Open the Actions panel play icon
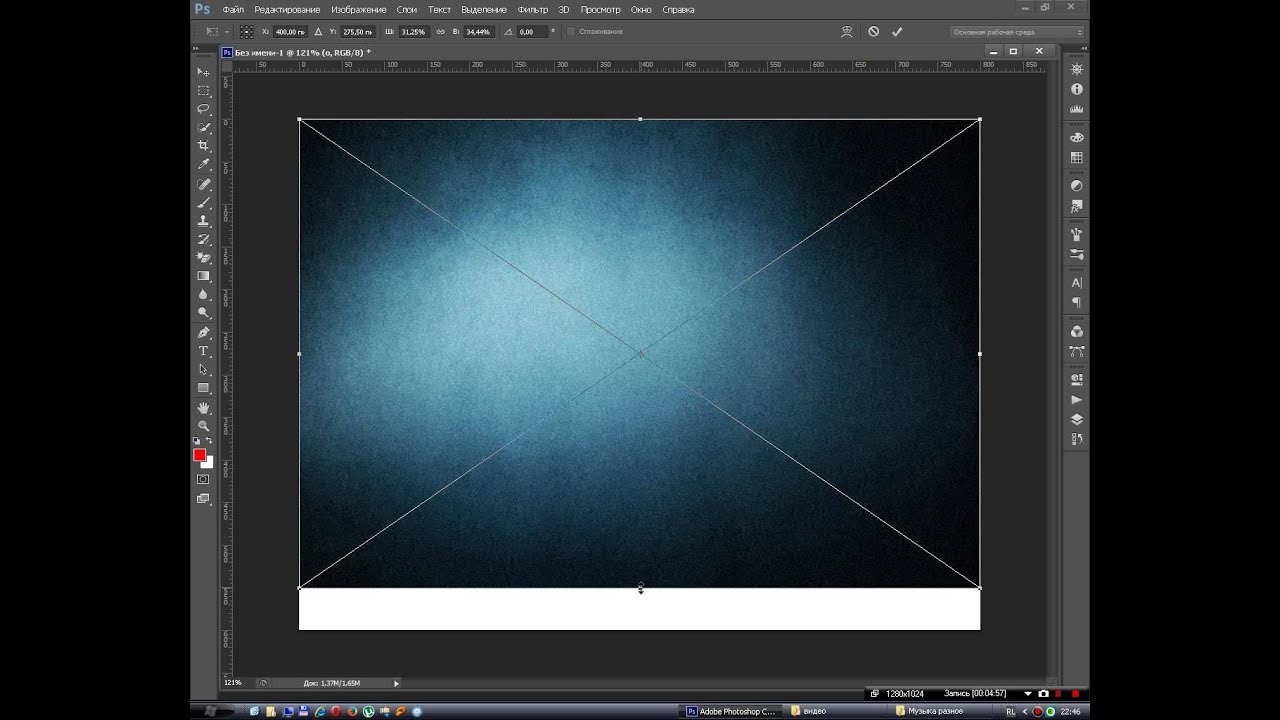Viewport: 1280px width, 720px height. tap(1077, 400)
